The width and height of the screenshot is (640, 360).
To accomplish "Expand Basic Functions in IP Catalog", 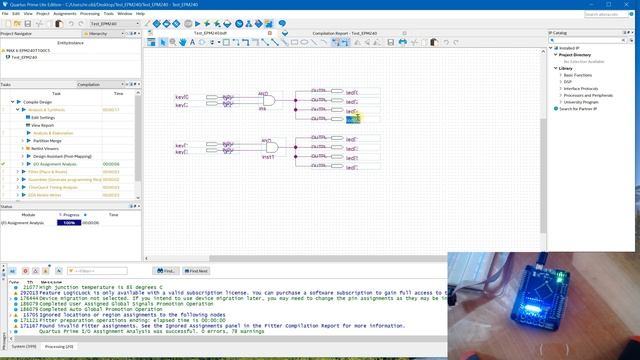I will 561,75.
